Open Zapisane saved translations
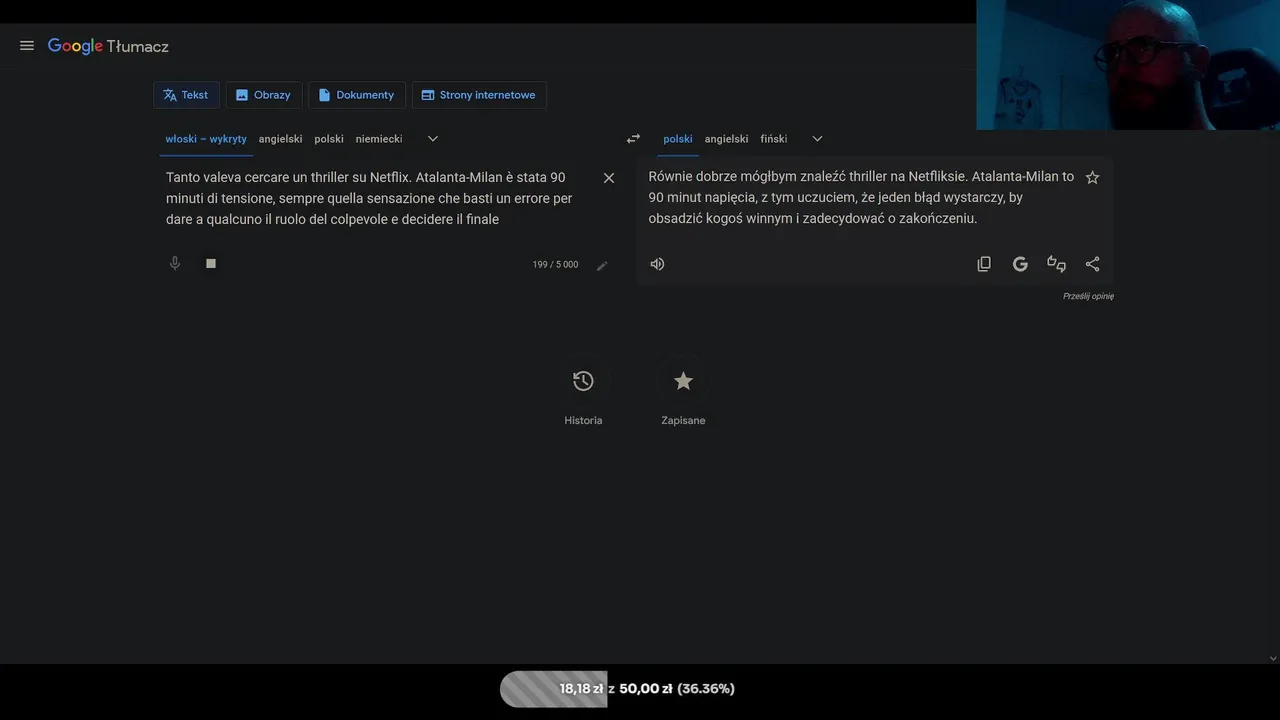This screenshot has width=1280, height=720. point(683,393)
